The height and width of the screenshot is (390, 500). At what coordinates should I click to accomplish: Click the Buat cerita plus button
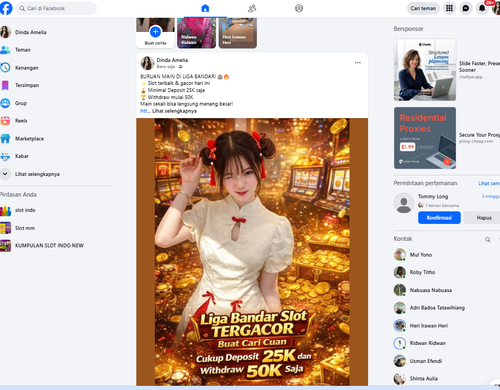point(155,32)
